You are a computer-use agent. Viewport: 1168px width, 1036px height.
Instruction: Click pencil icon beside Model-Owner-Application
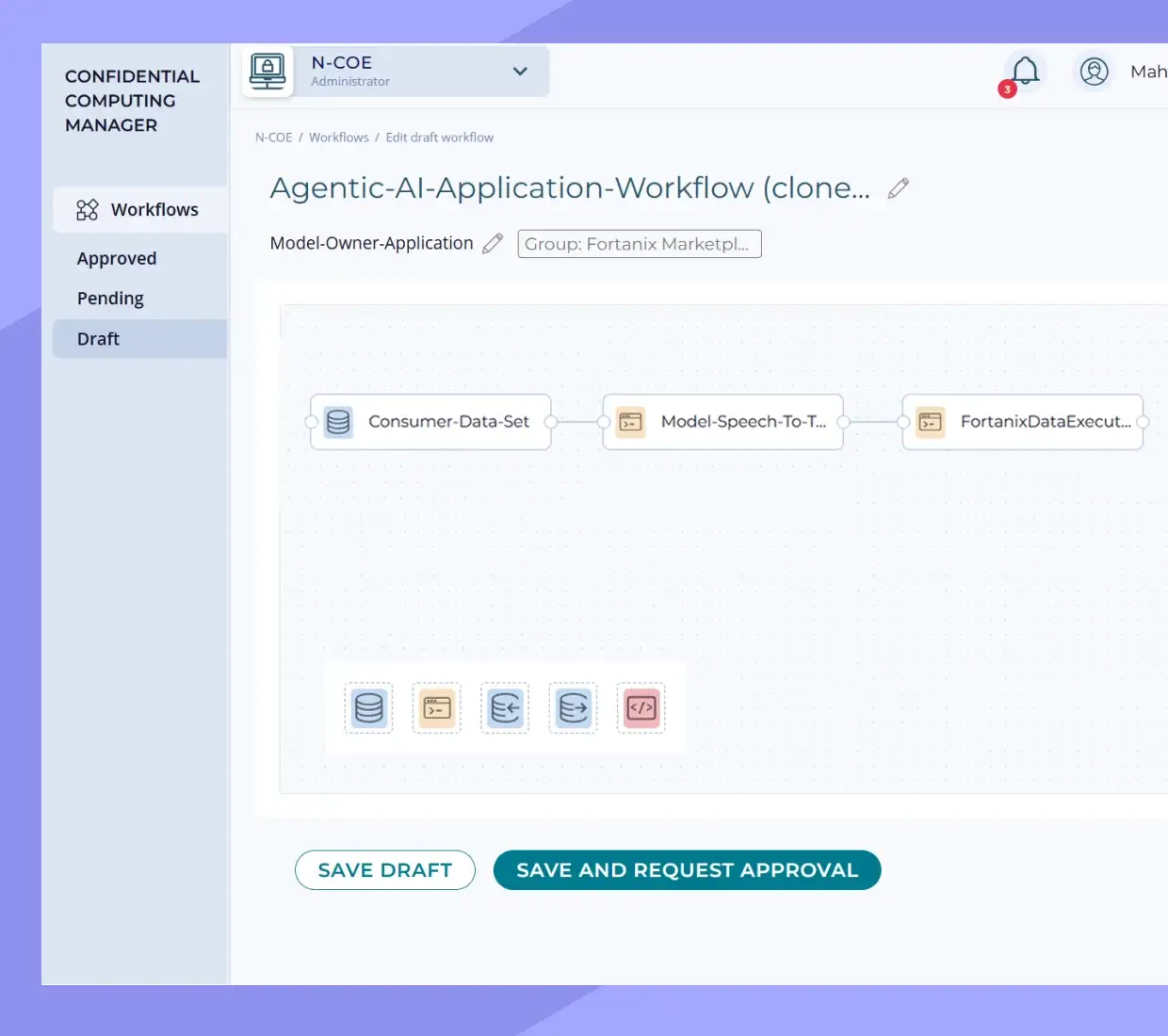tap(493, 244)
